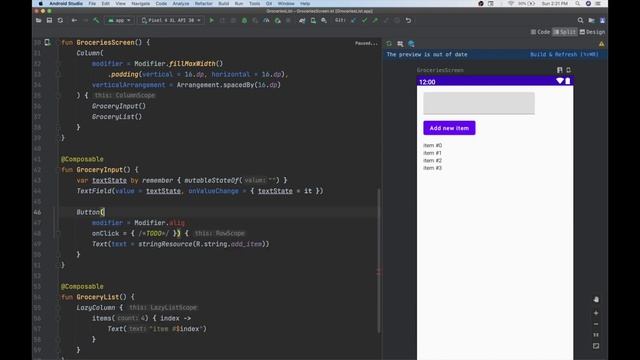Switch the editor to Split view
640x360 pixels.
point(565,32)
